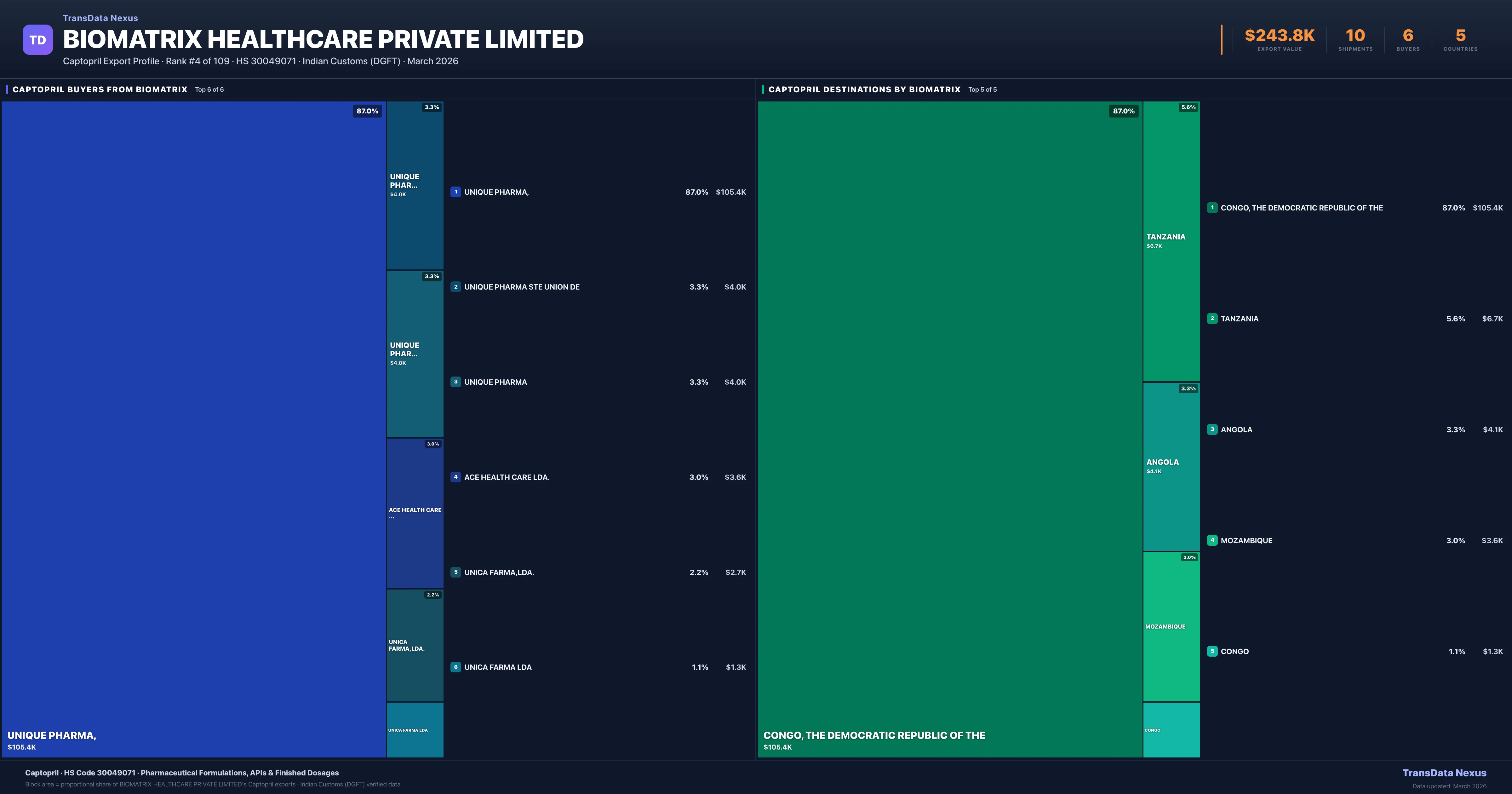Click rank badge 6 beside UNICA FARMA LDA
This screenshot has width=1512, height=794.
tap(455, 667)
